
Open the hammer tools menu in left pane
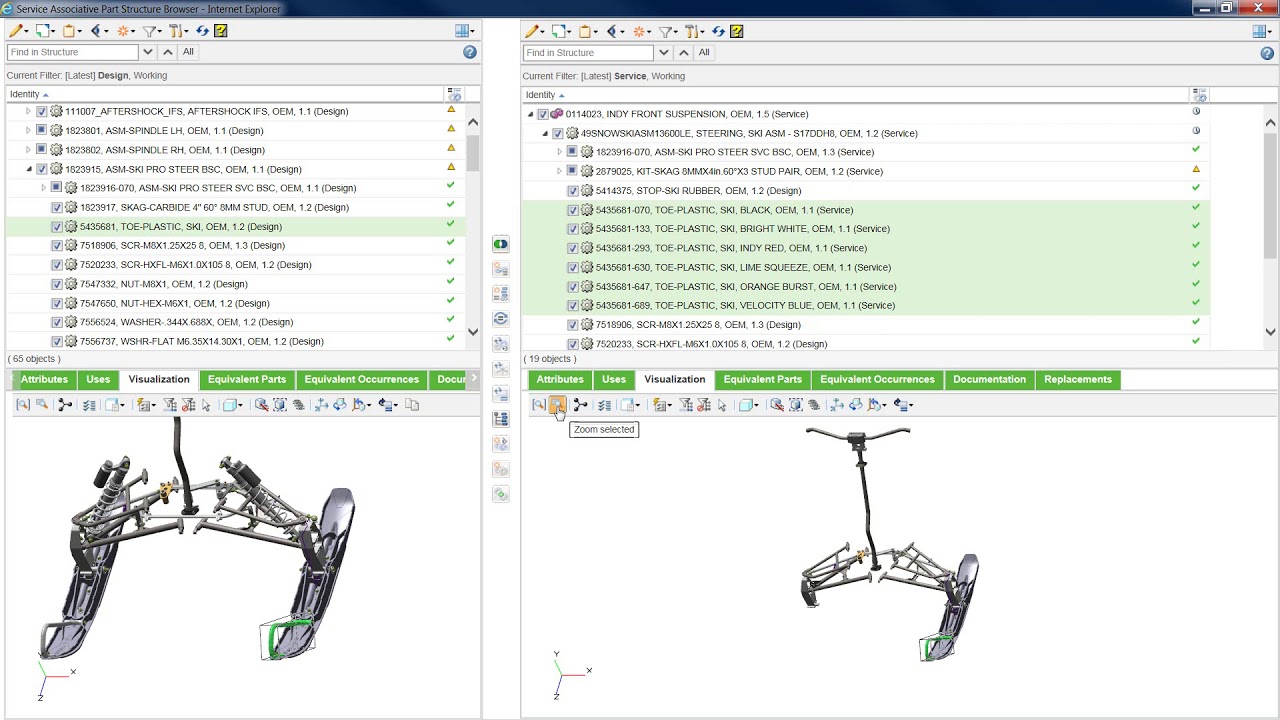[178, 31]
